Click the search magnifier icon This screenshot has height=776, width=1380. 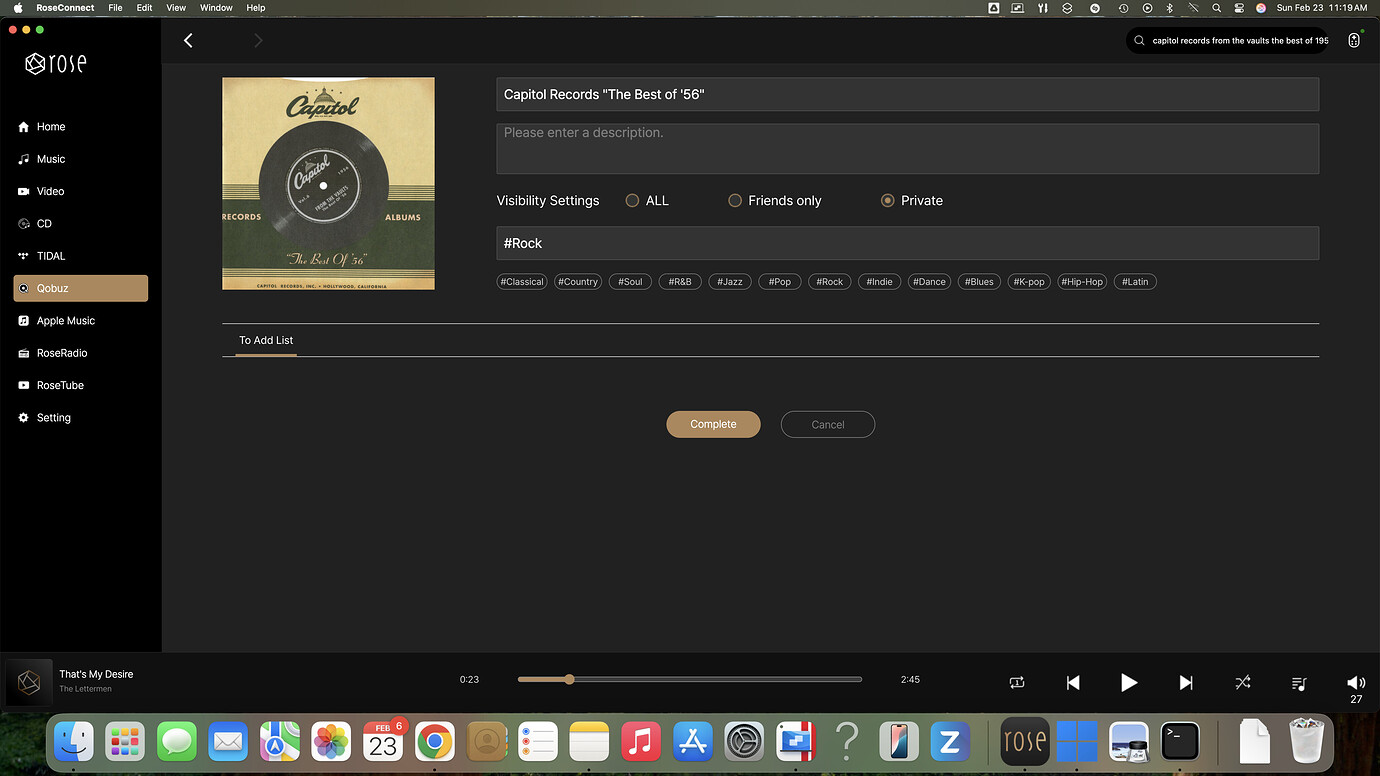coord(1139,41)
